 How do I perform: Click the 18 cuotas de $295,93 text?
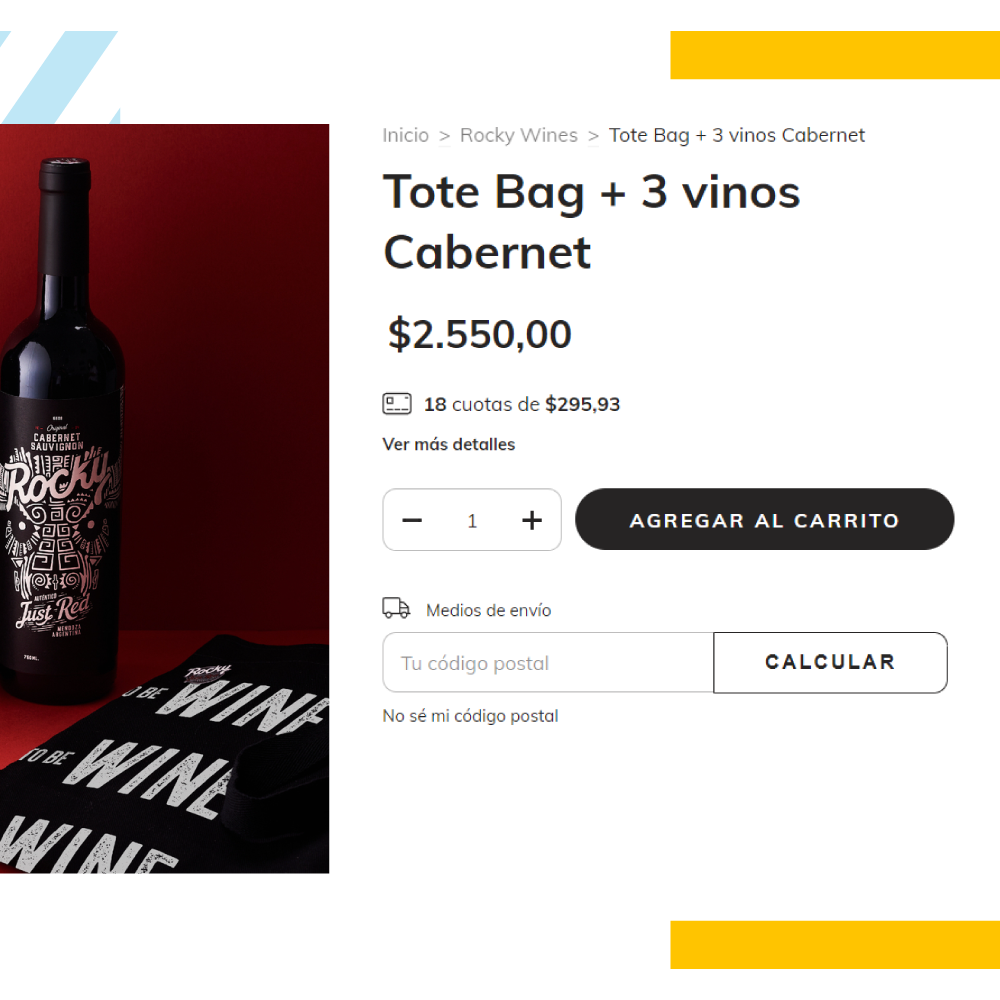[522, 404]
